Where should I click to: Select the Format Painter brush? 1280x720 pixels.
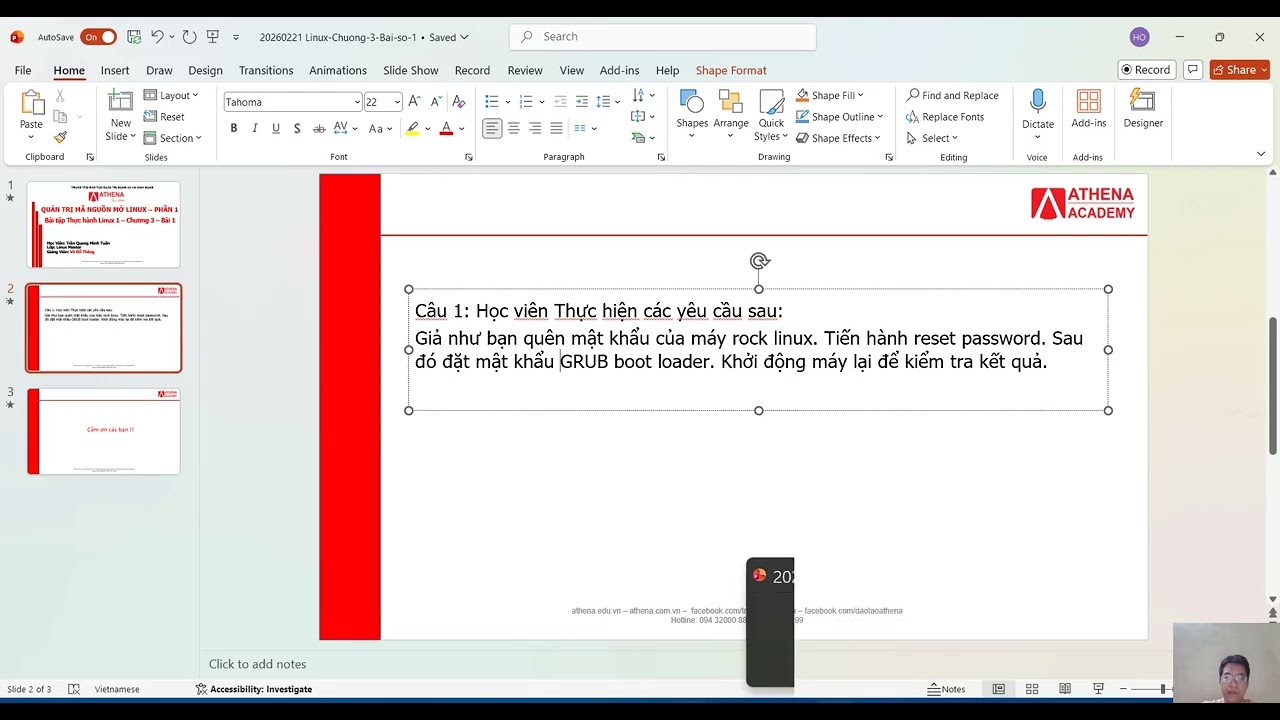coord(60,137)
